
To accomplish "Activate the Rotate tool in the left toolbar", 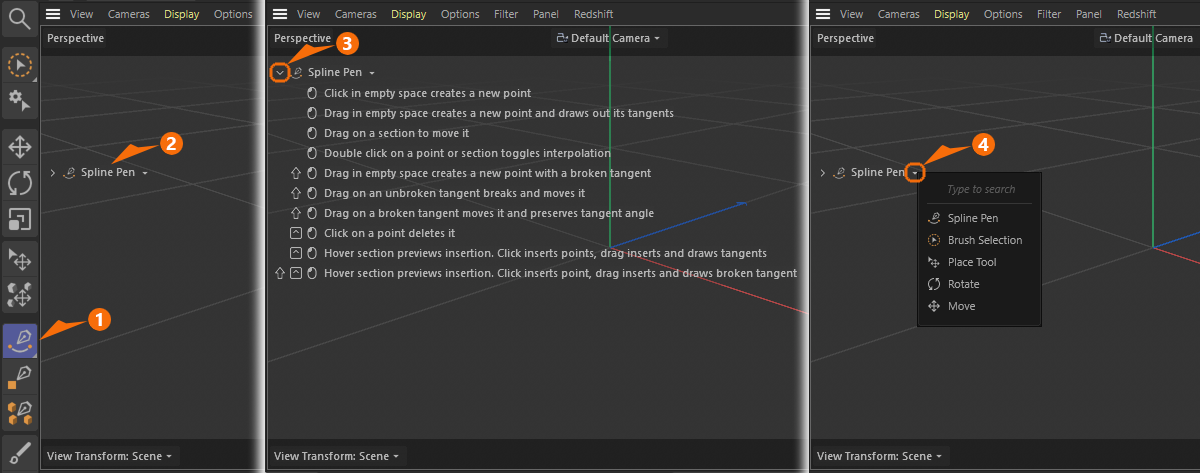I will 19,183.
